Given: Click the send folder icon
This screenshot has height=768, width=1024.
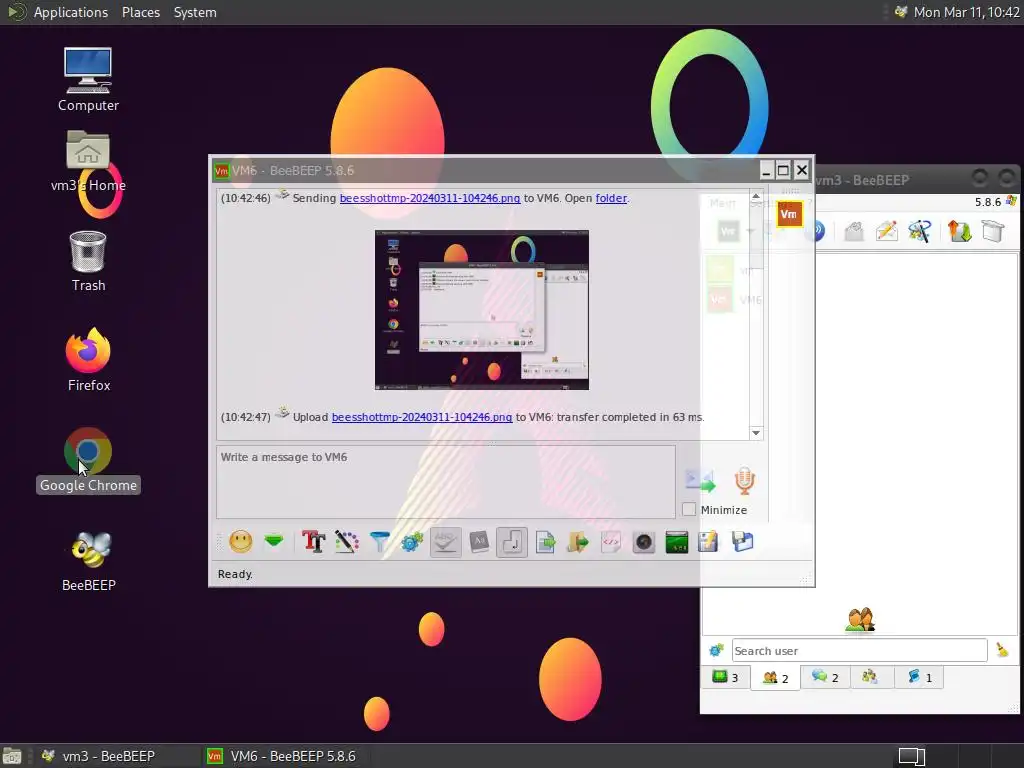Looking at the screenshot, I should click(577, 541).
